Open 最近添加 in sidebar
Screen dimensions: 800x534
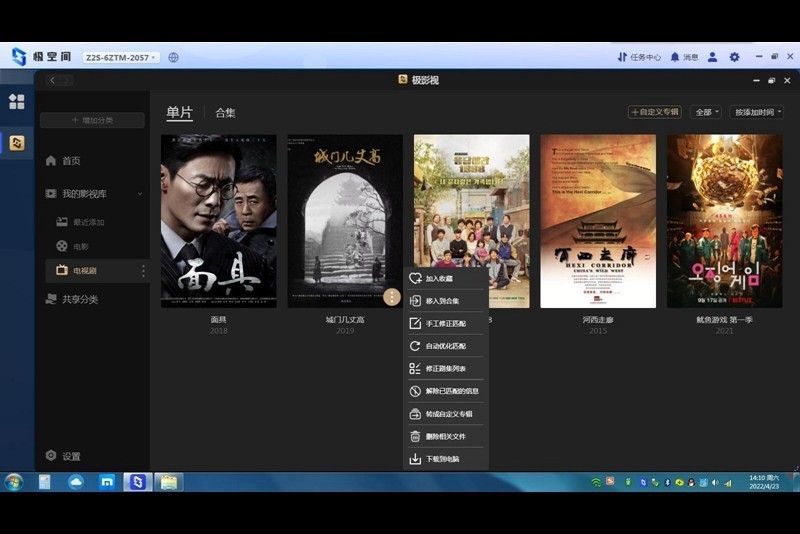[x=81, y=222]
